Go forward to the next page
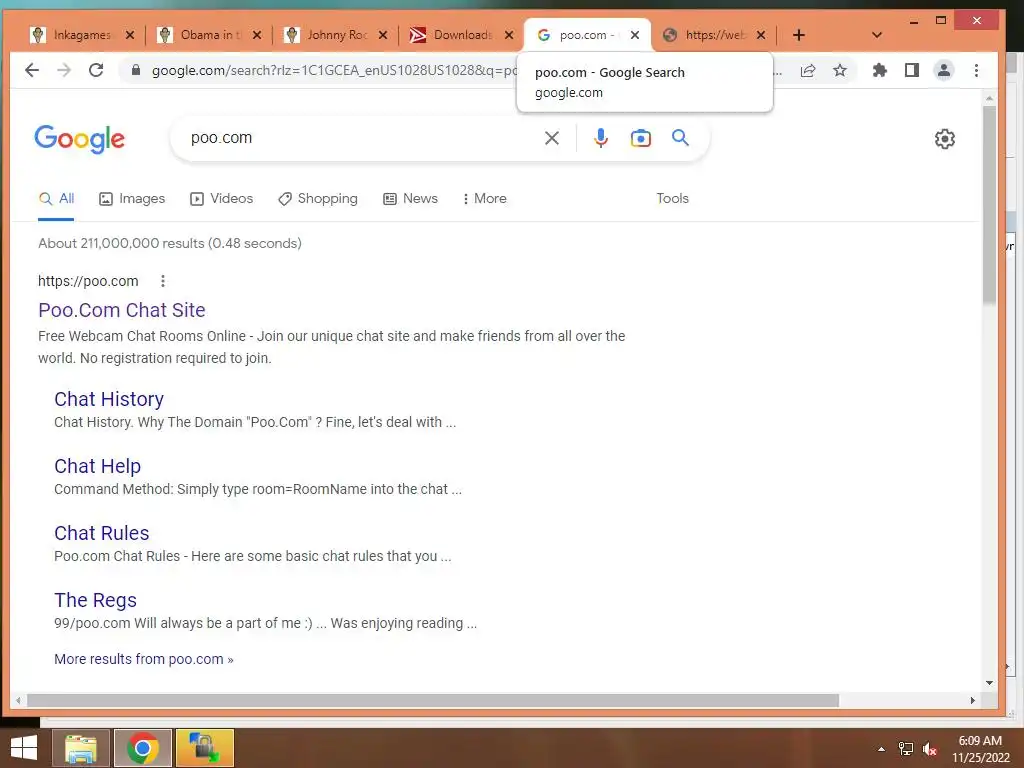Image resolution: width=1024 pixels, height=768 pixels. (x=64, y=70)
